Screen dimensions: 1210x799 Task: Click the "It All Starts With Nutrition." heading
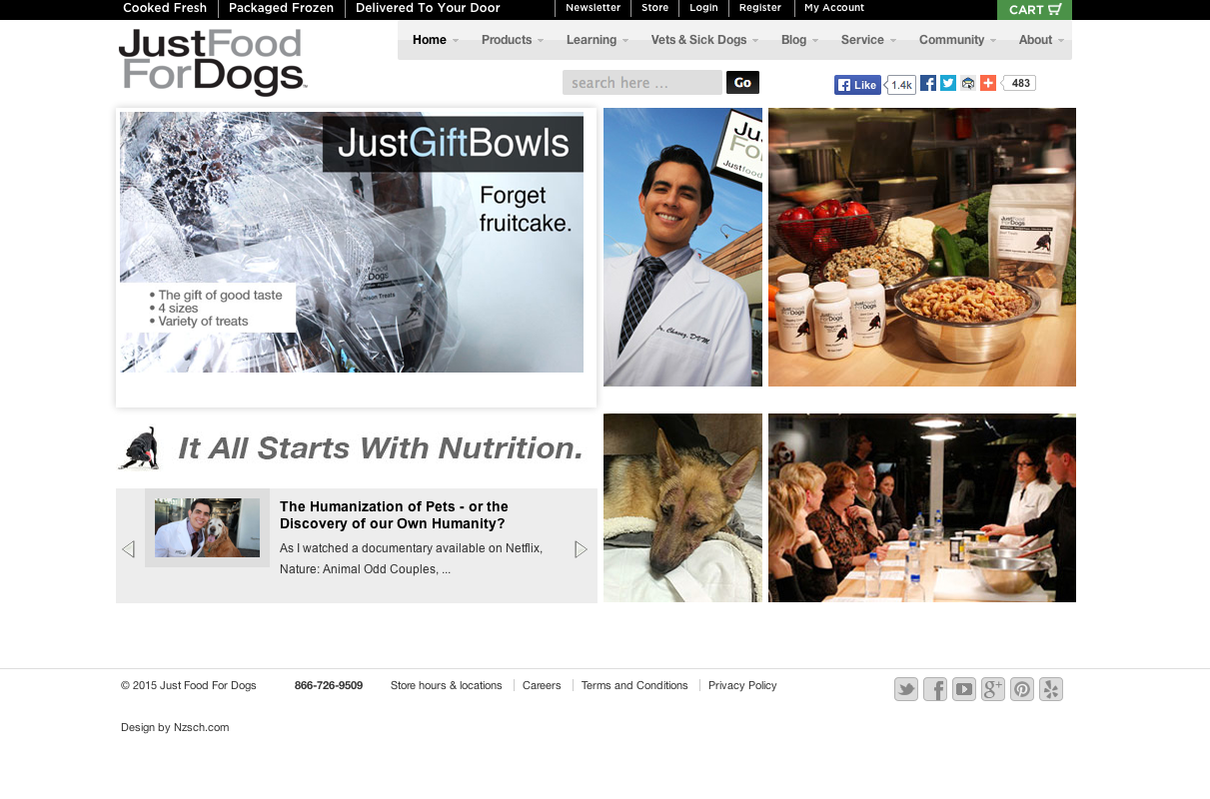pyautogui.click(x=380, y=449)
